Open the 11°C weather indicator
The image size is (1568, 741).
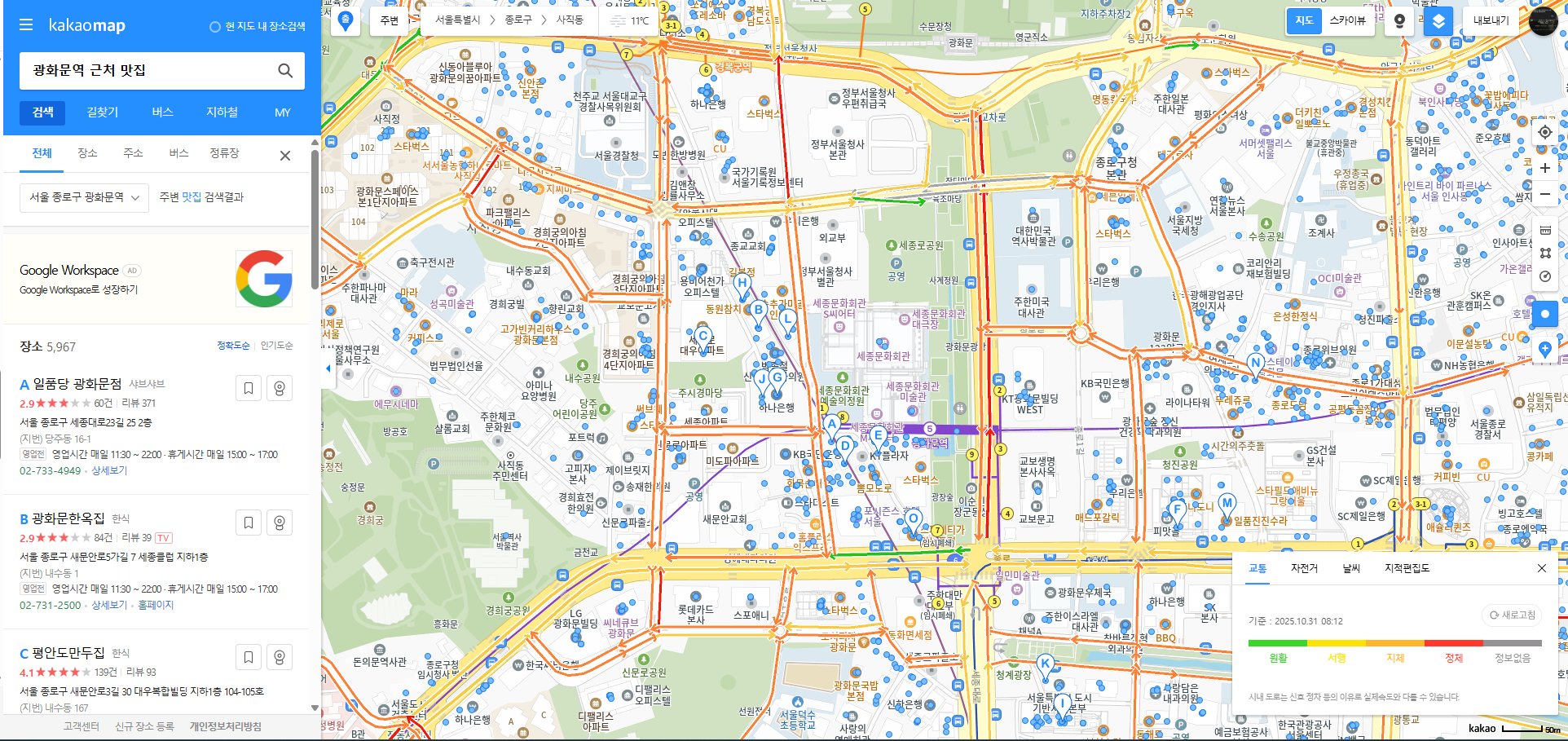[632, 20]
